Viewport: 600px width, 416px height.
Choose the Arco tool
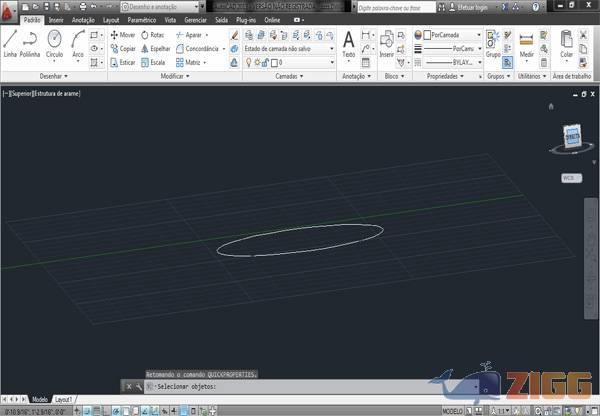77,44
